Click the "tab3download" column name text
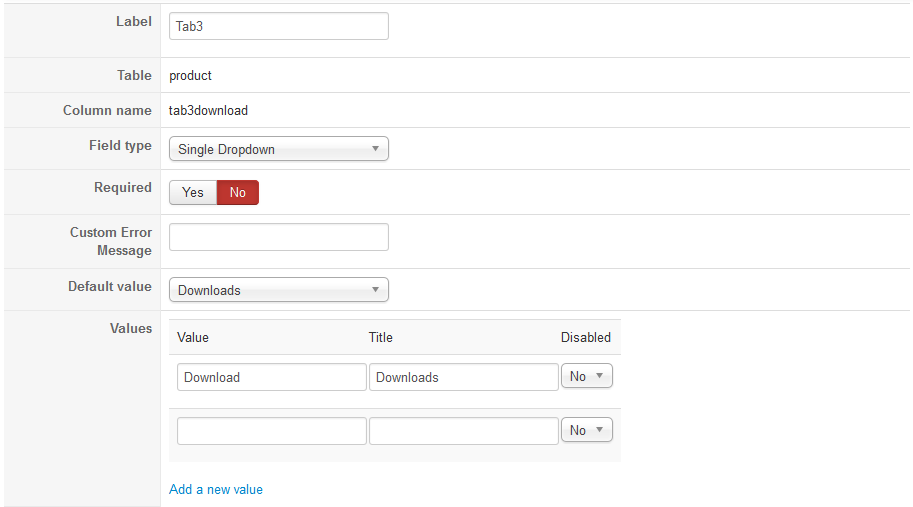Viewport: 913px width, 507px height. (x=208, y=110)
